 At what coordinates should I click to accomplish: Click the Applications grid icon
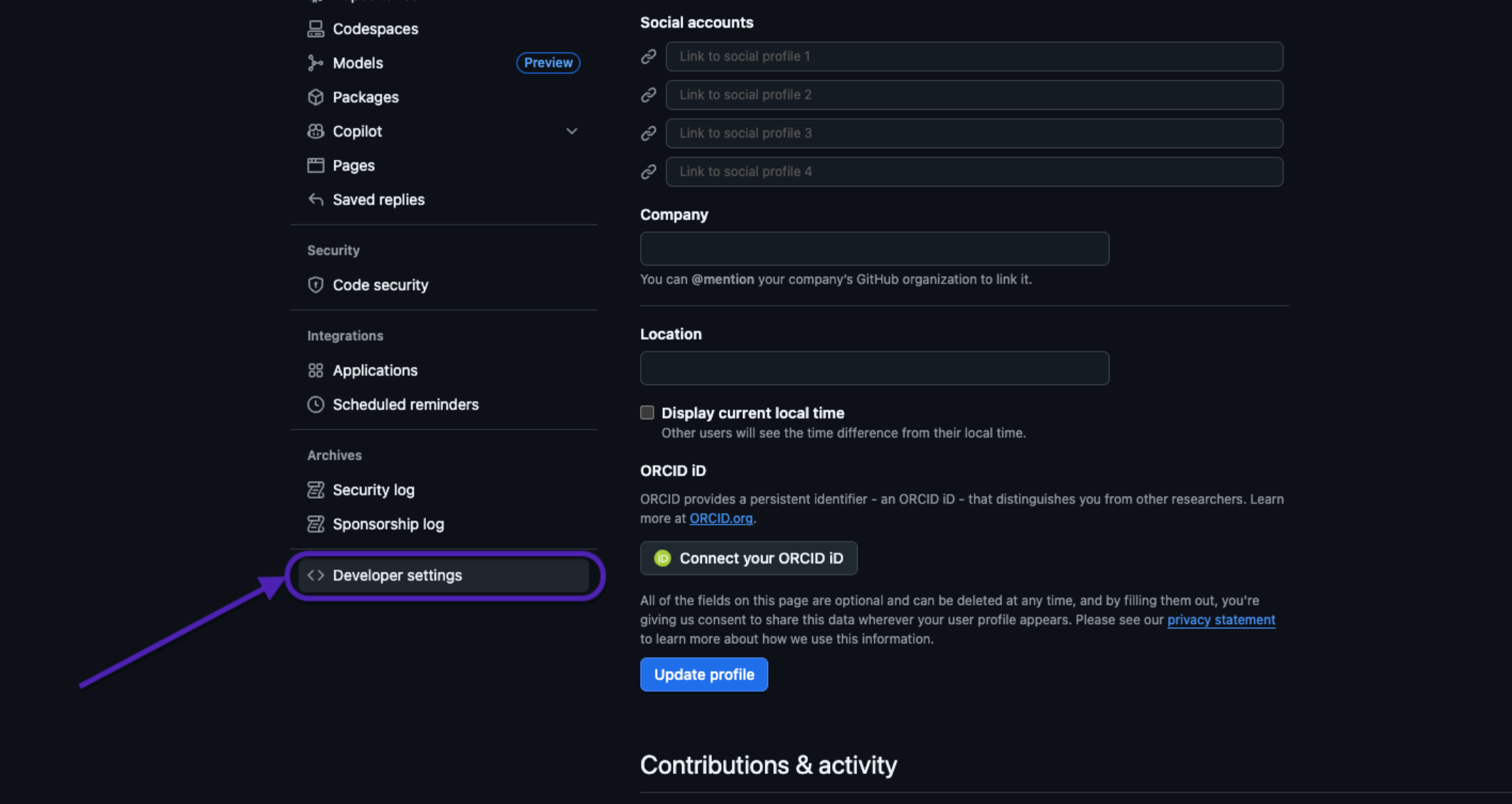[x=315, y=370]
